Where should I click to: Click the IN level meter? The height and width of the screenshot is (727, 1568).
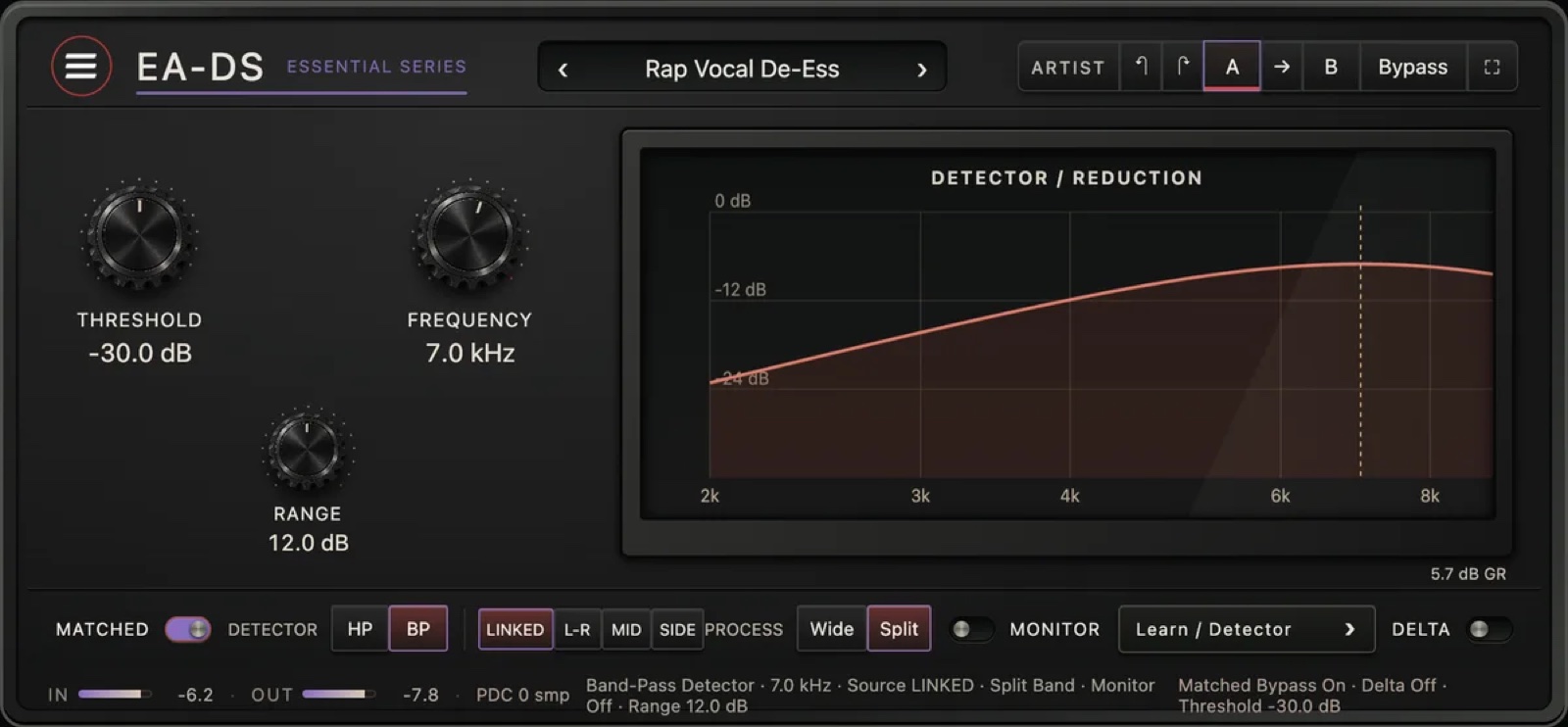click(x=115, y=694)
